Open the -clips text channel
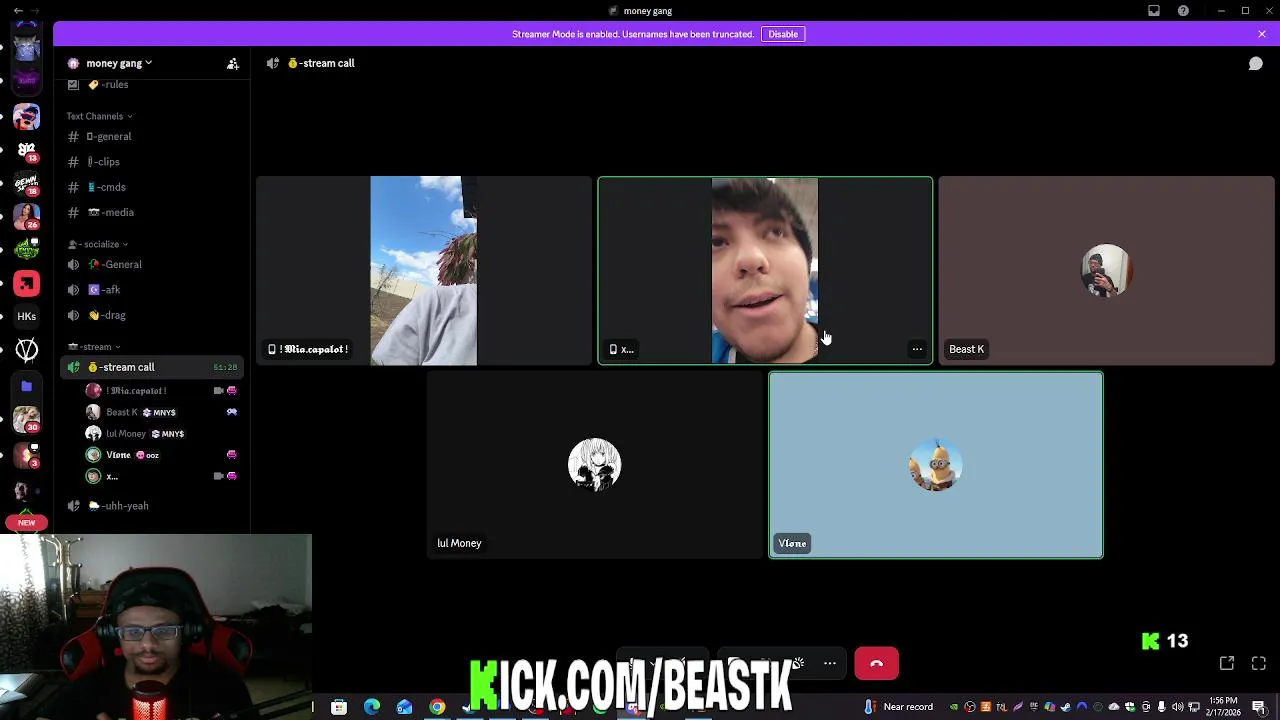This screenshot has height=720, width=1280. [150, 162]
